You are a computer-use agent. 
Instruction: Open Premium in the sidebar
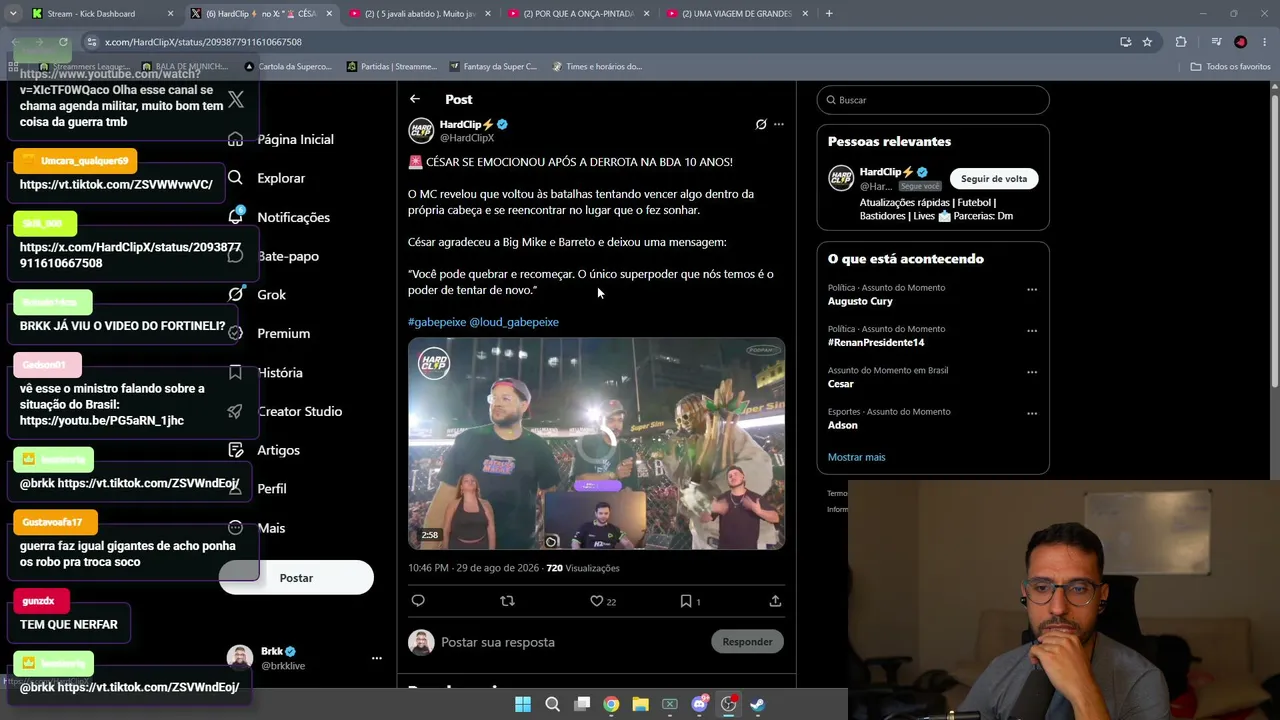[x=283, y=333]
